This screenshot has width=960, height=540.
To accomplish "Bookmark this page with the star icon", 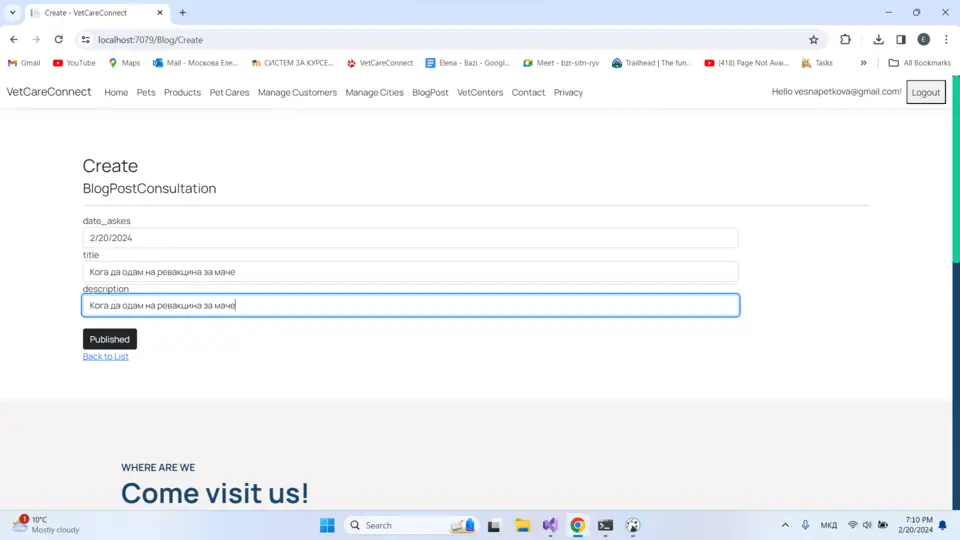I will tap(813, 40).
